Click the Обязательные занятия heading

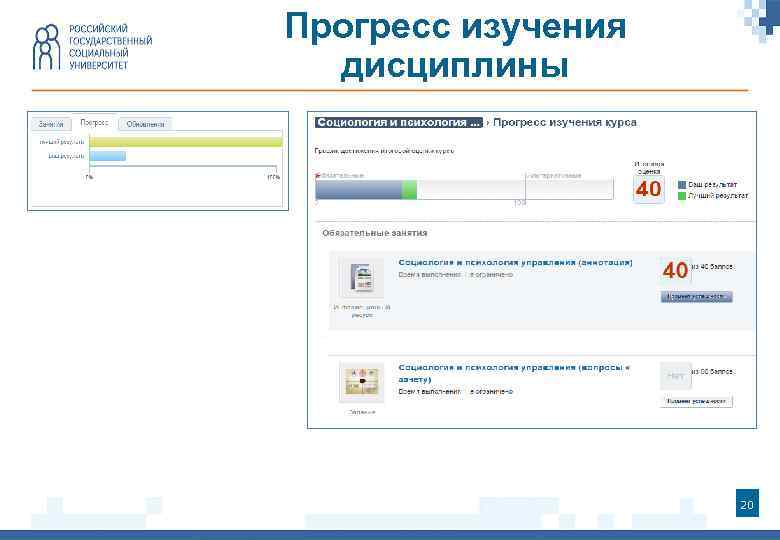375,233
